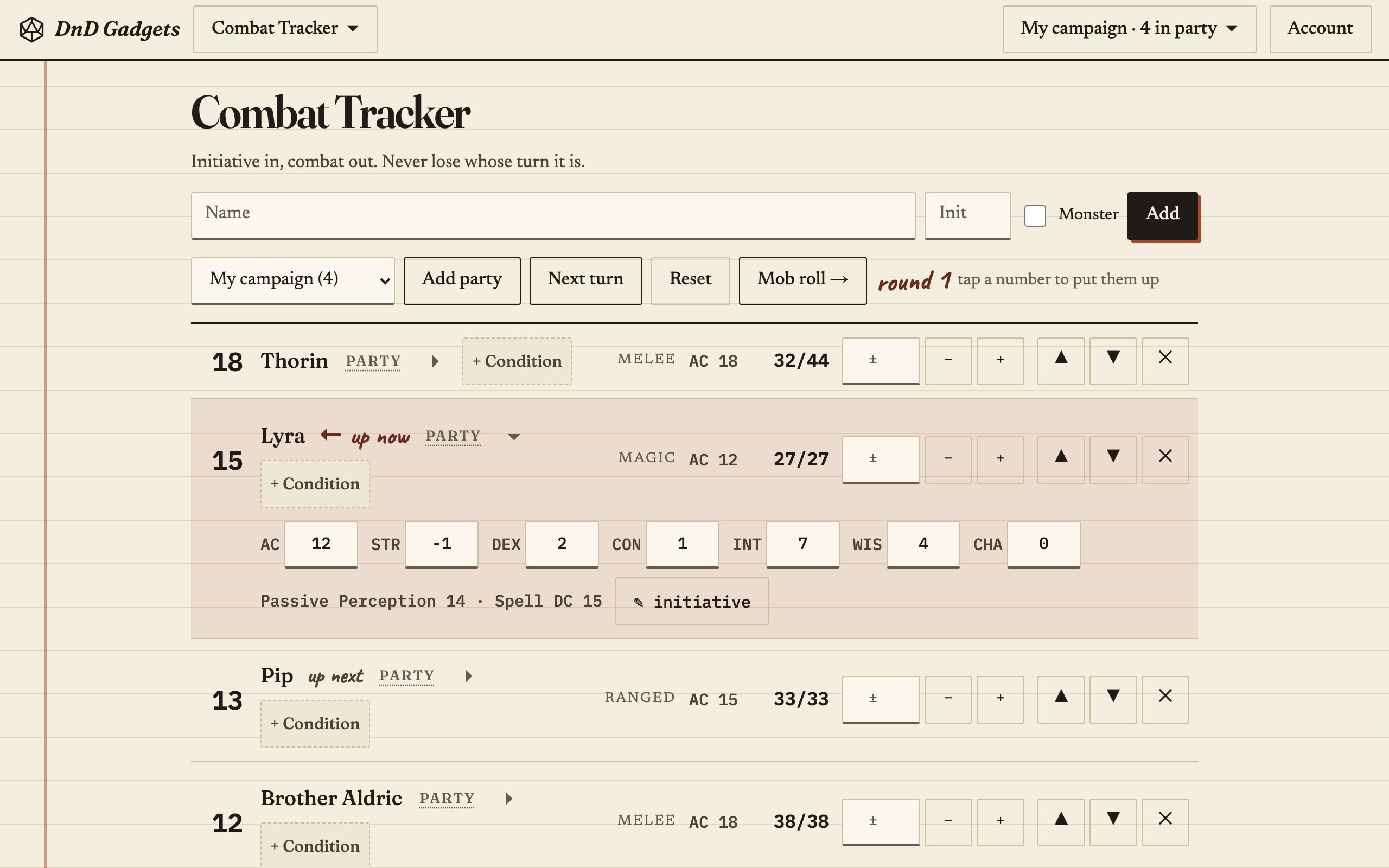Advance with Next turn button

pos(585,280)
